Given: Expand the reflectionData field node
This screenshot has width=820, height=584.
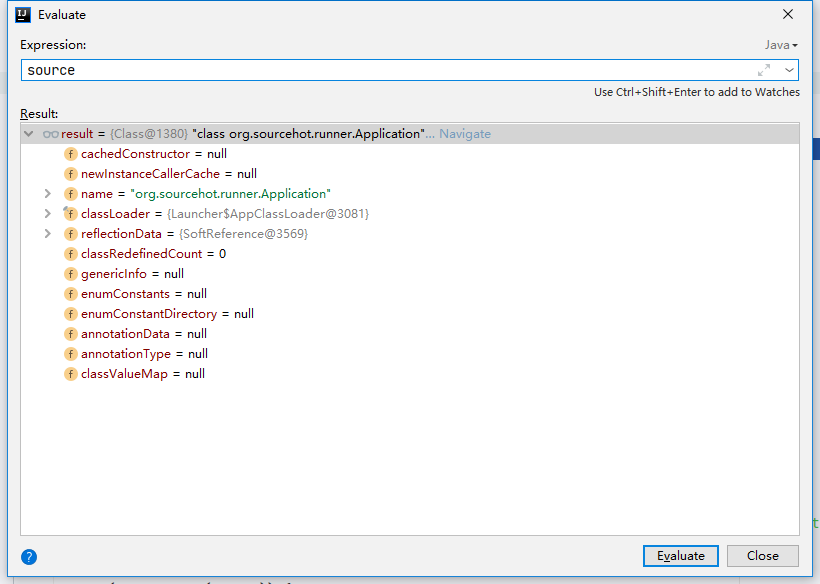Looking at the screenshot, I should (48, 234).
